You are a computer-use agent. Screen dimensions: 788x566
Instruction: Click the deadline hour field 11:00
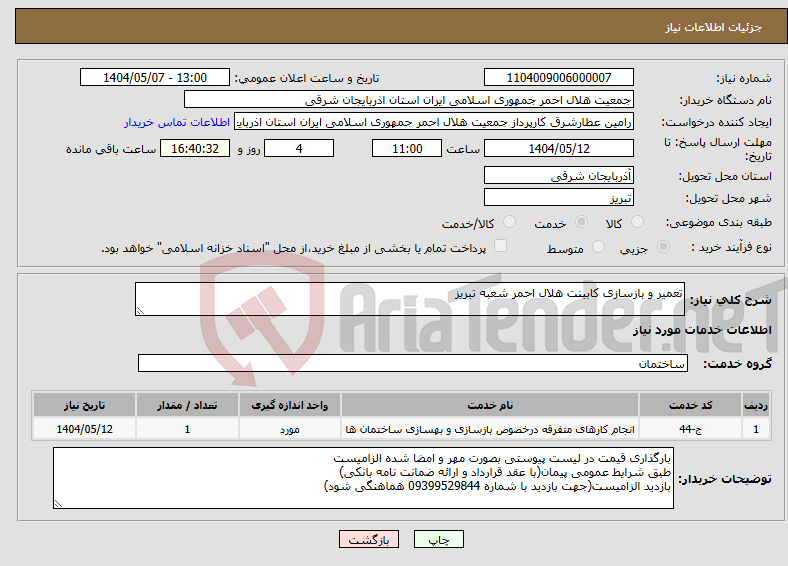coord(407,148)
